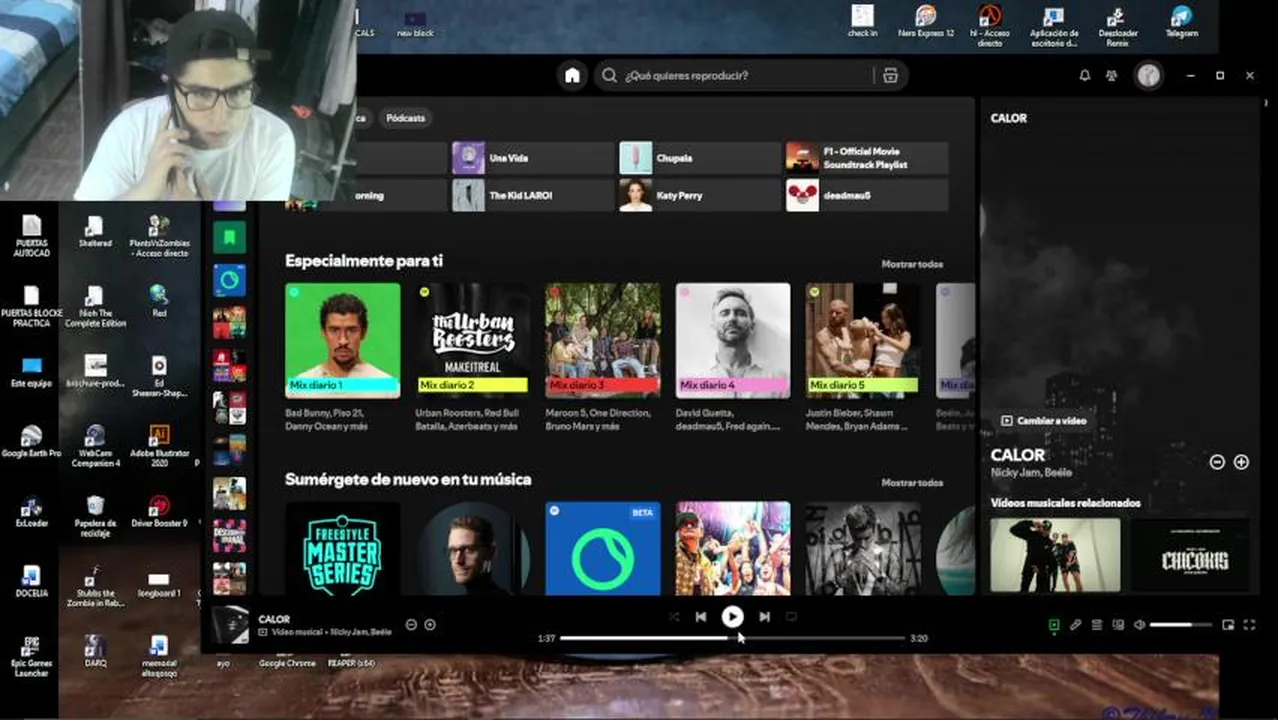Click minus icon in right panel

coord(1217,462)
